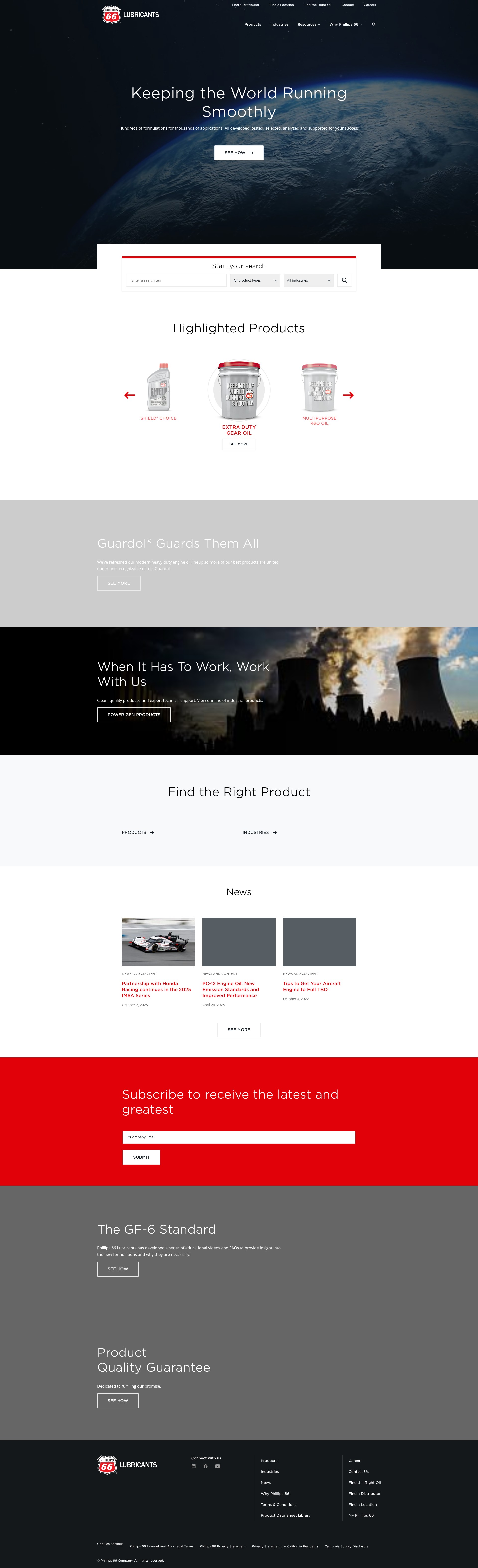Click SEE MORE in Guardol section
This screenshot has height=1568, width=478.
click(119, 583)
